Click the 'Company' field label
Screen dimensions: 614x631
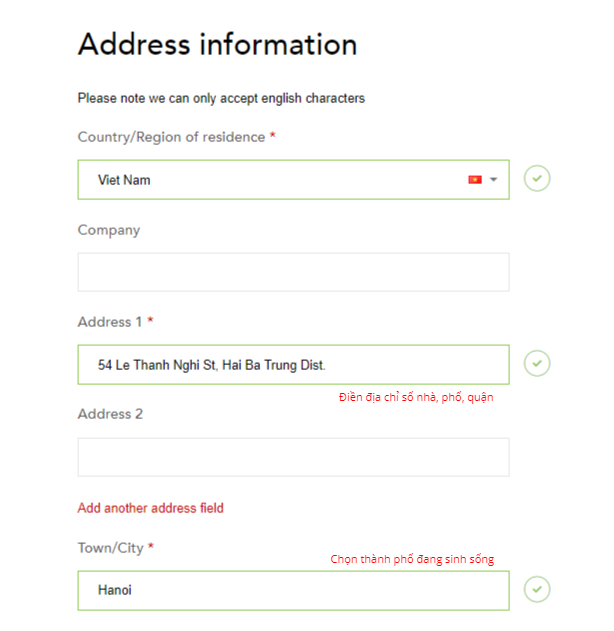click(x=109, y=230)
